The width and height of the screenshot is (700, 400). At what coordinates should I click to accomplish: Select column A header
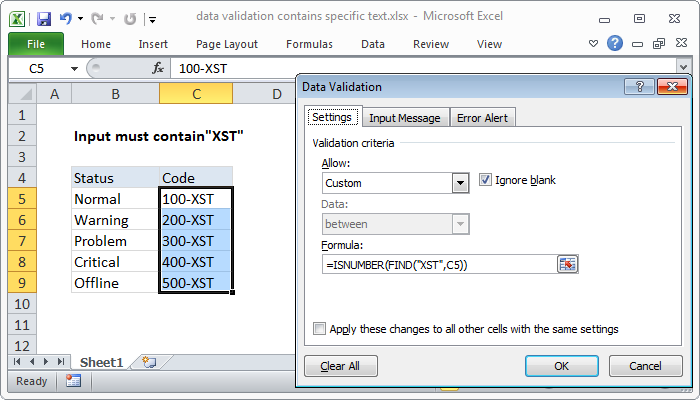coord(54,94)
